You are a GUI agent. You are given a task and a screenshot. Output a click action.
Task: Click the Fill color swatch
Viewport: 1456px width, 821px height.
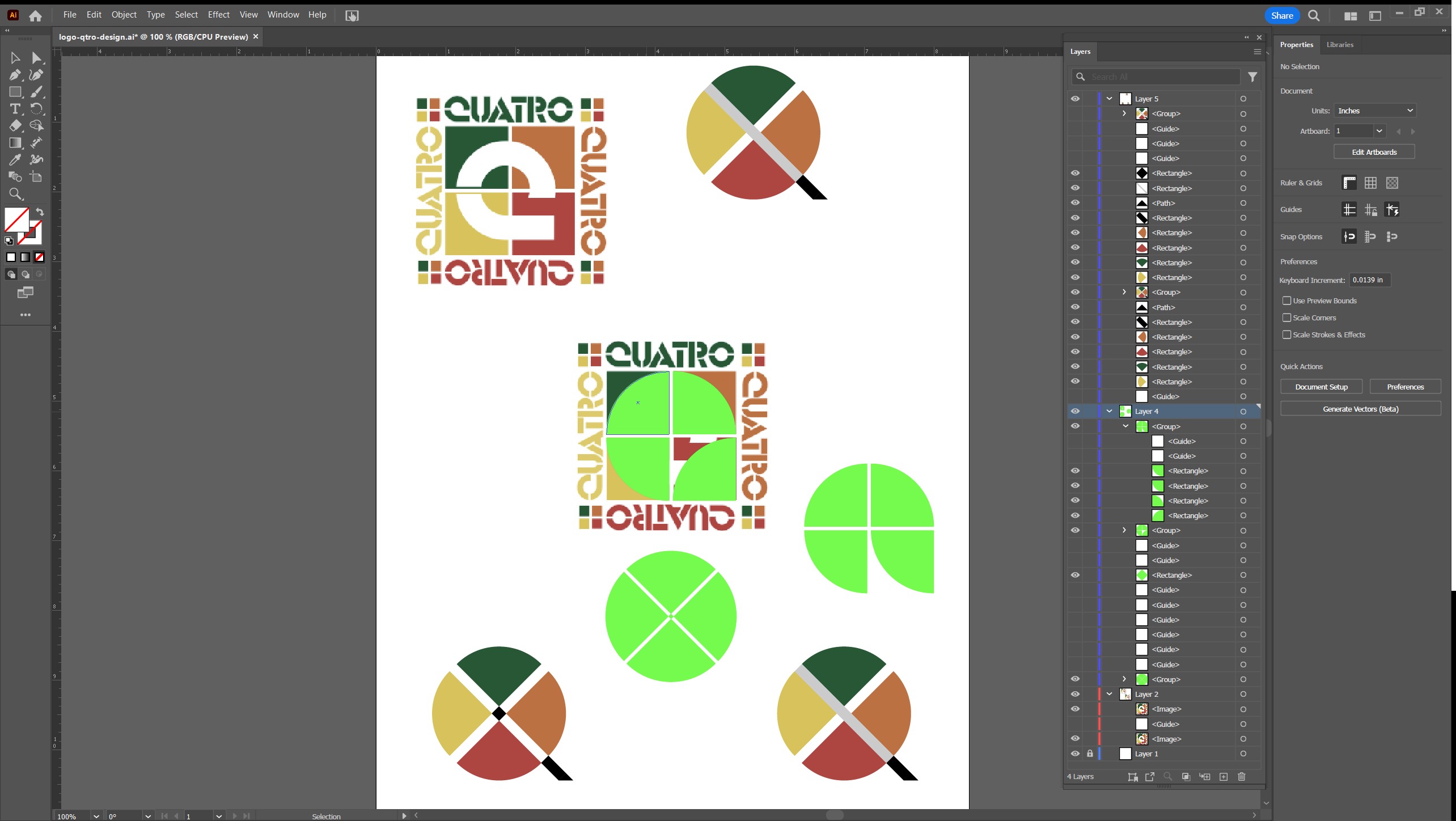click(16, 220)
